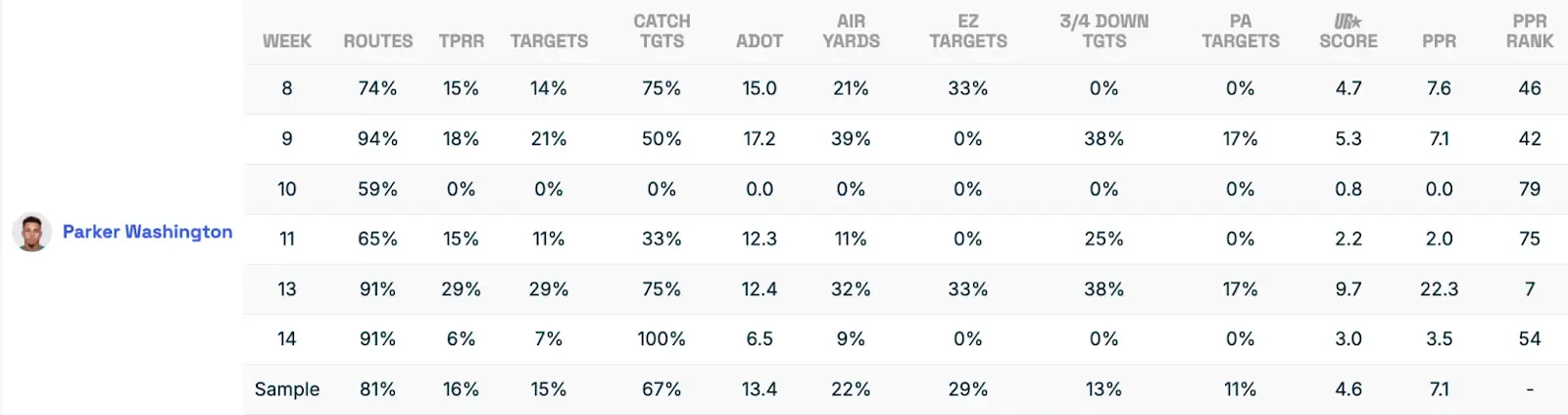Click the UR SCORE logo header

[x=1347, y=31]
